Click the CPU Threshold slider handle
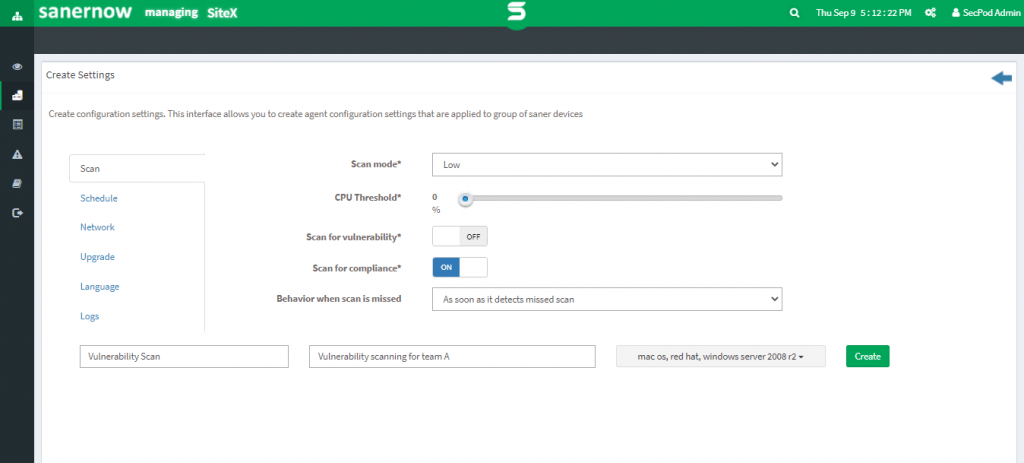The image size is (1024, 463). [x=465, y=198]
